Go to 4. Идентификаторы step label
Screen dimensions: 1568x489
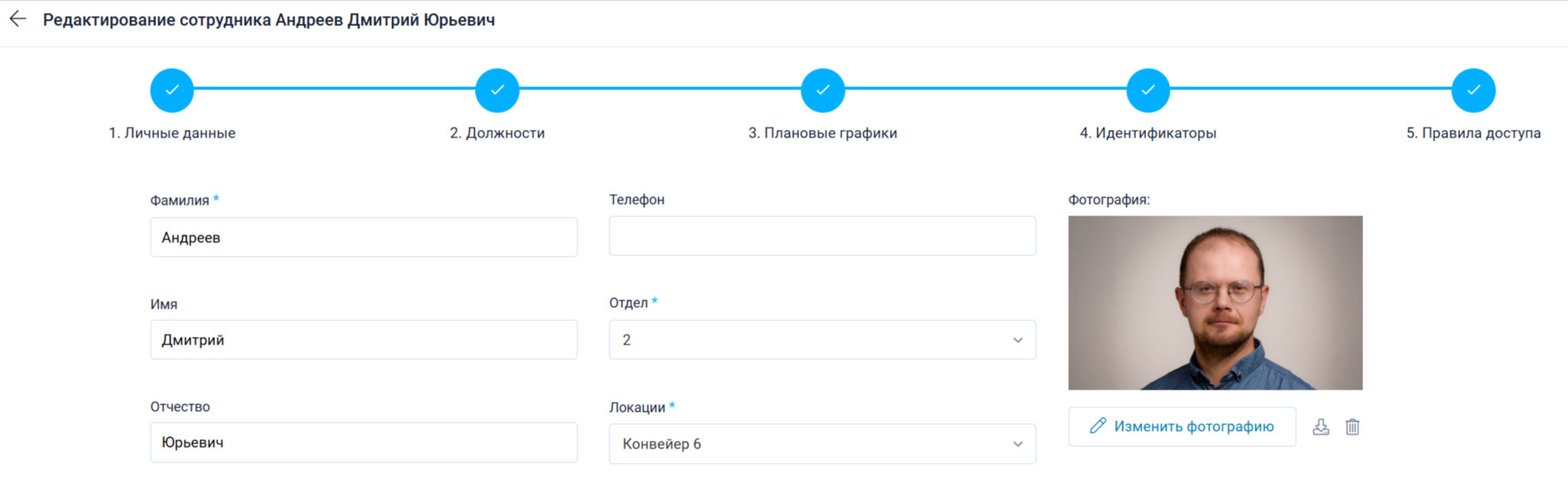[x=1148, y=133]
